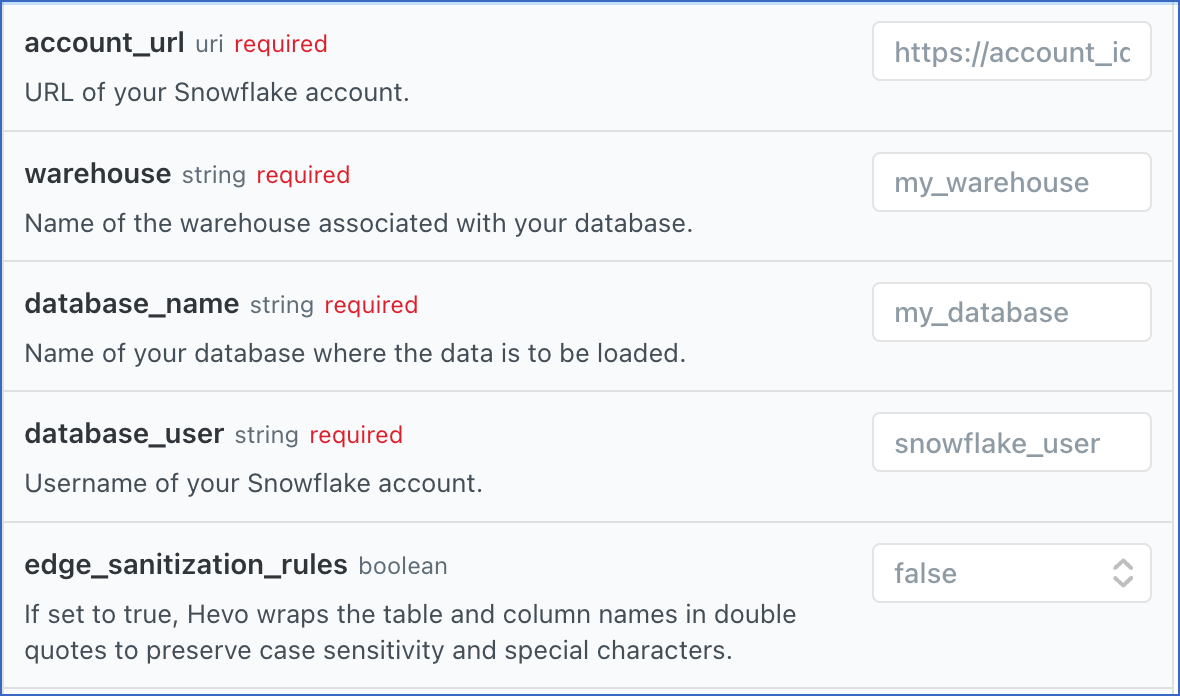Screen dimensions: 1180x696
Task: Click the Hevo double quotes description text
Action: (x=410, y=632)
